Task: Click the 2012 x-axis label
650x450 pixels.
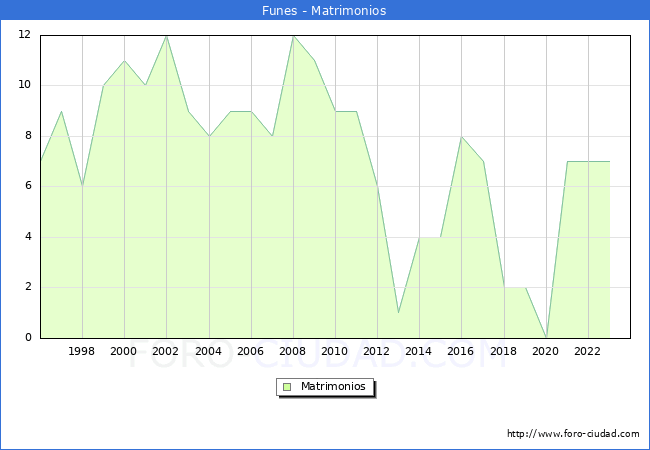Action: click(x=377, y=351)
